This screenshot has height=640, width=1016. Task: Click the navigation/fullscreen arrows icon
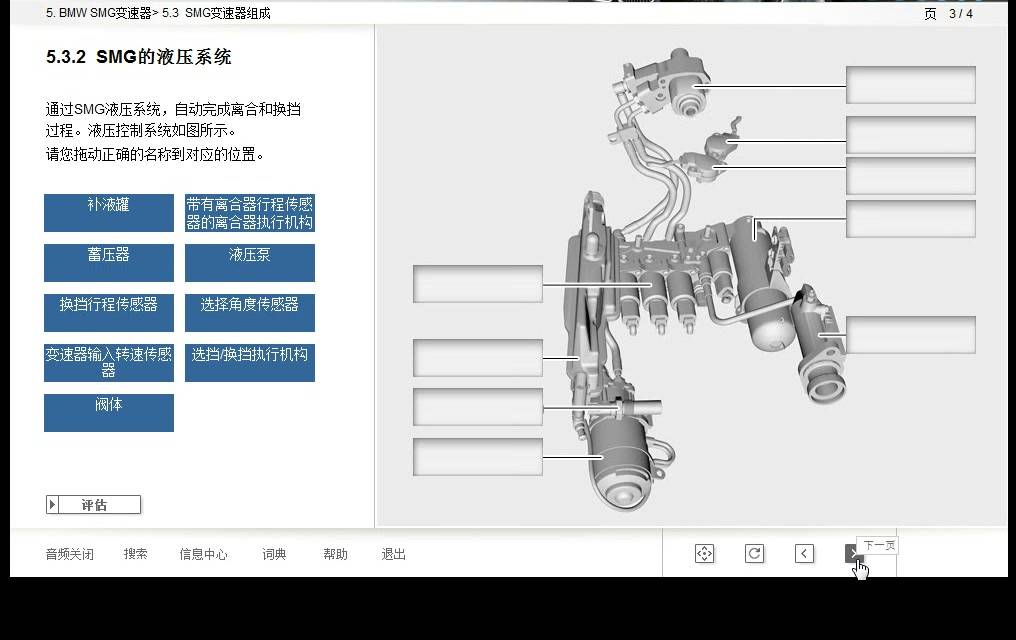704,554
